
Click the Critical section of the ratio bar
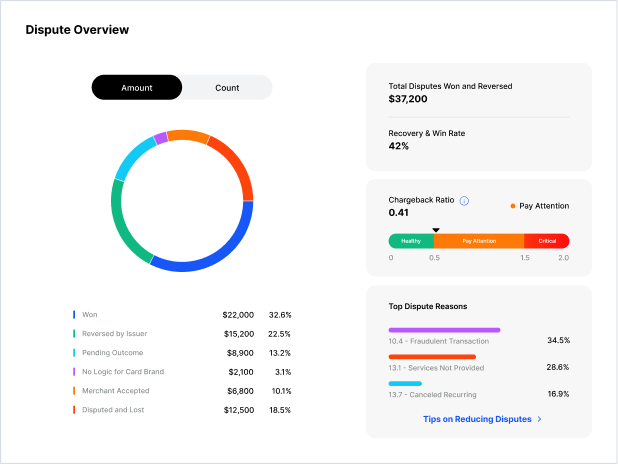click(547, 241)
